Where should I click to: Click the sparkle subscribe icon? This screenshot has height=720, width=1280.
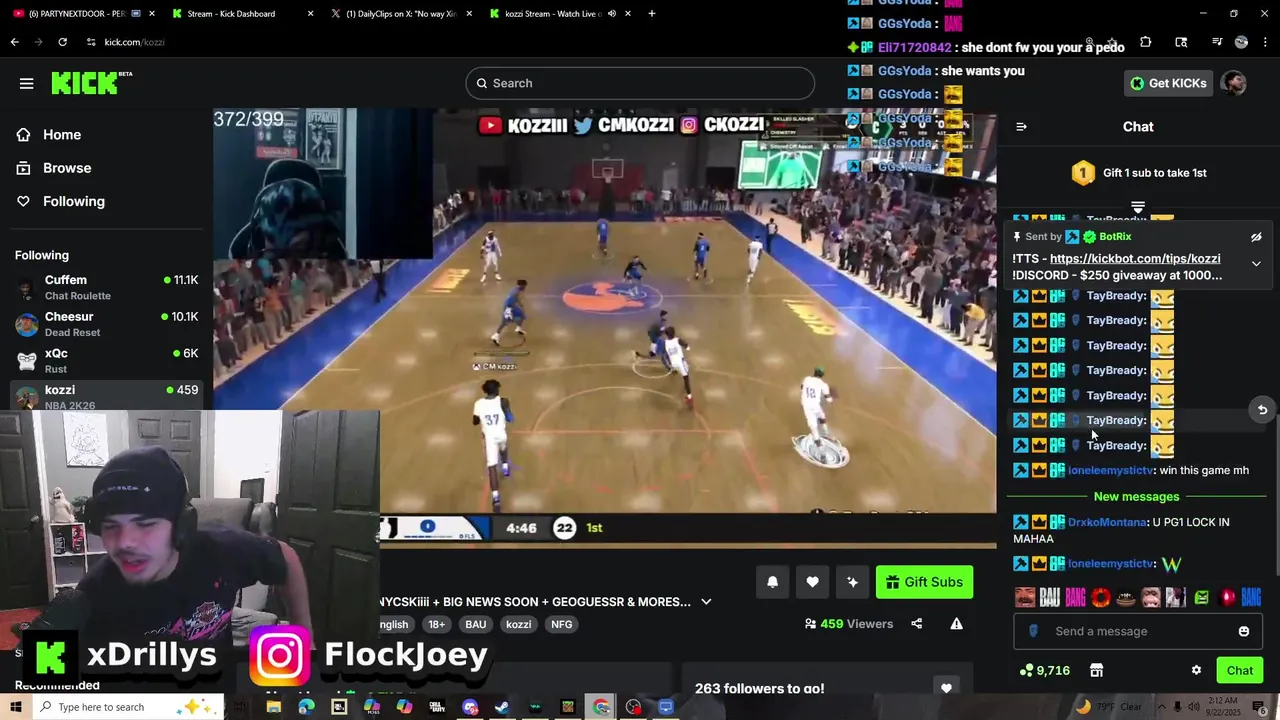(852, 582)
